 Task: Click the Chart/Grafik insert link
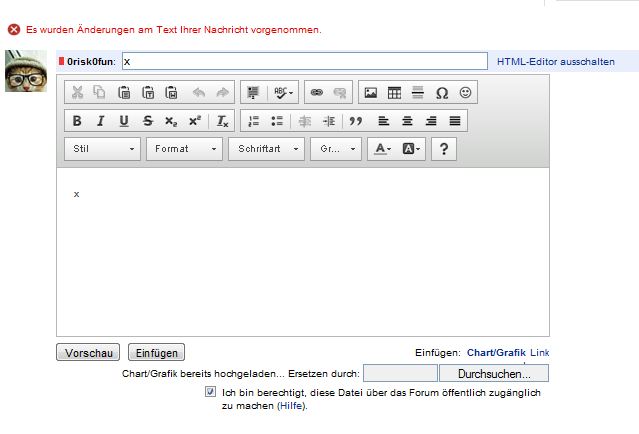point(496,352)
